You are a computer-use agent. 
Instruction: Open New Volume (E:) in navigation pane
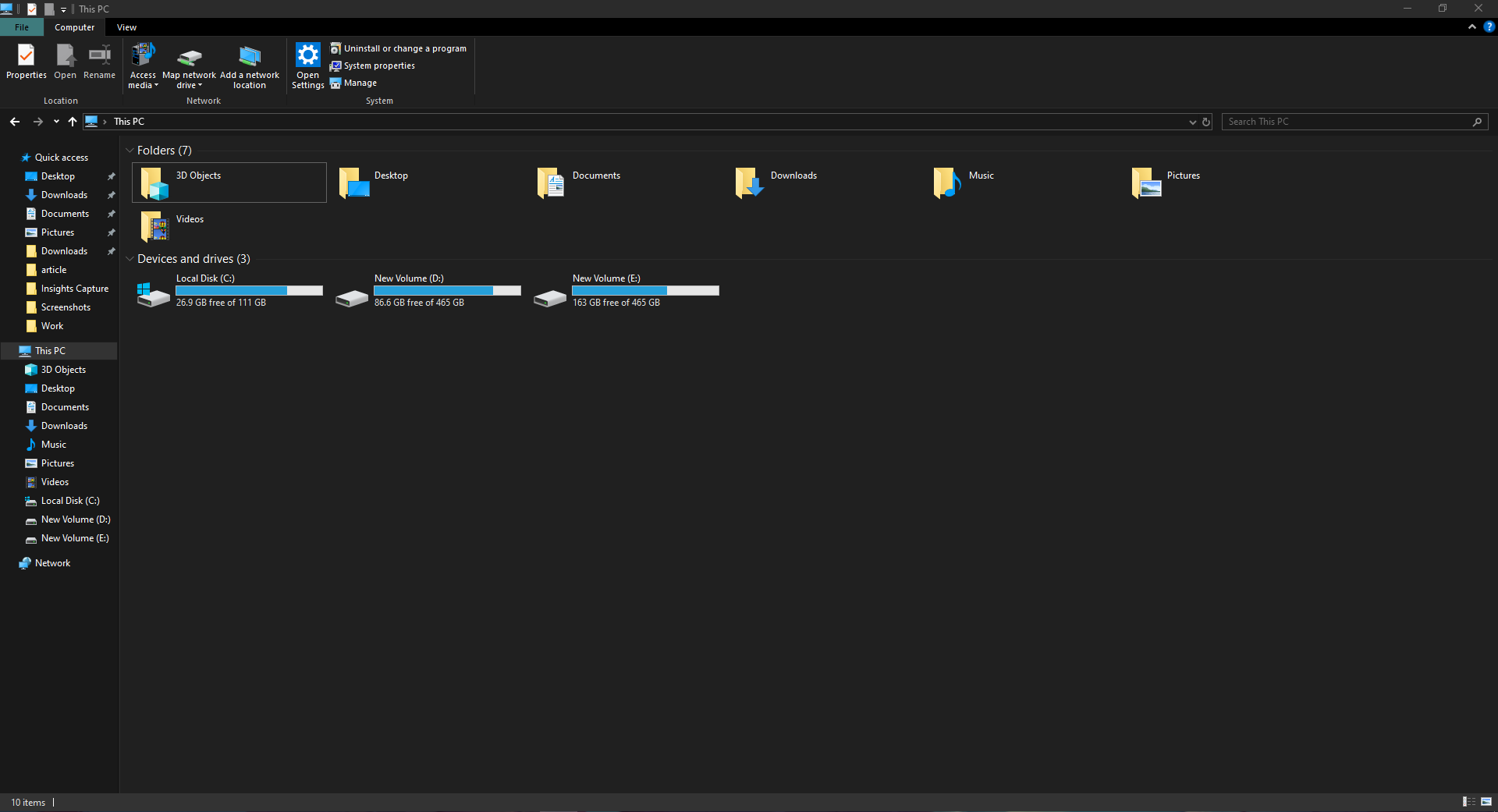coord(75,538)
